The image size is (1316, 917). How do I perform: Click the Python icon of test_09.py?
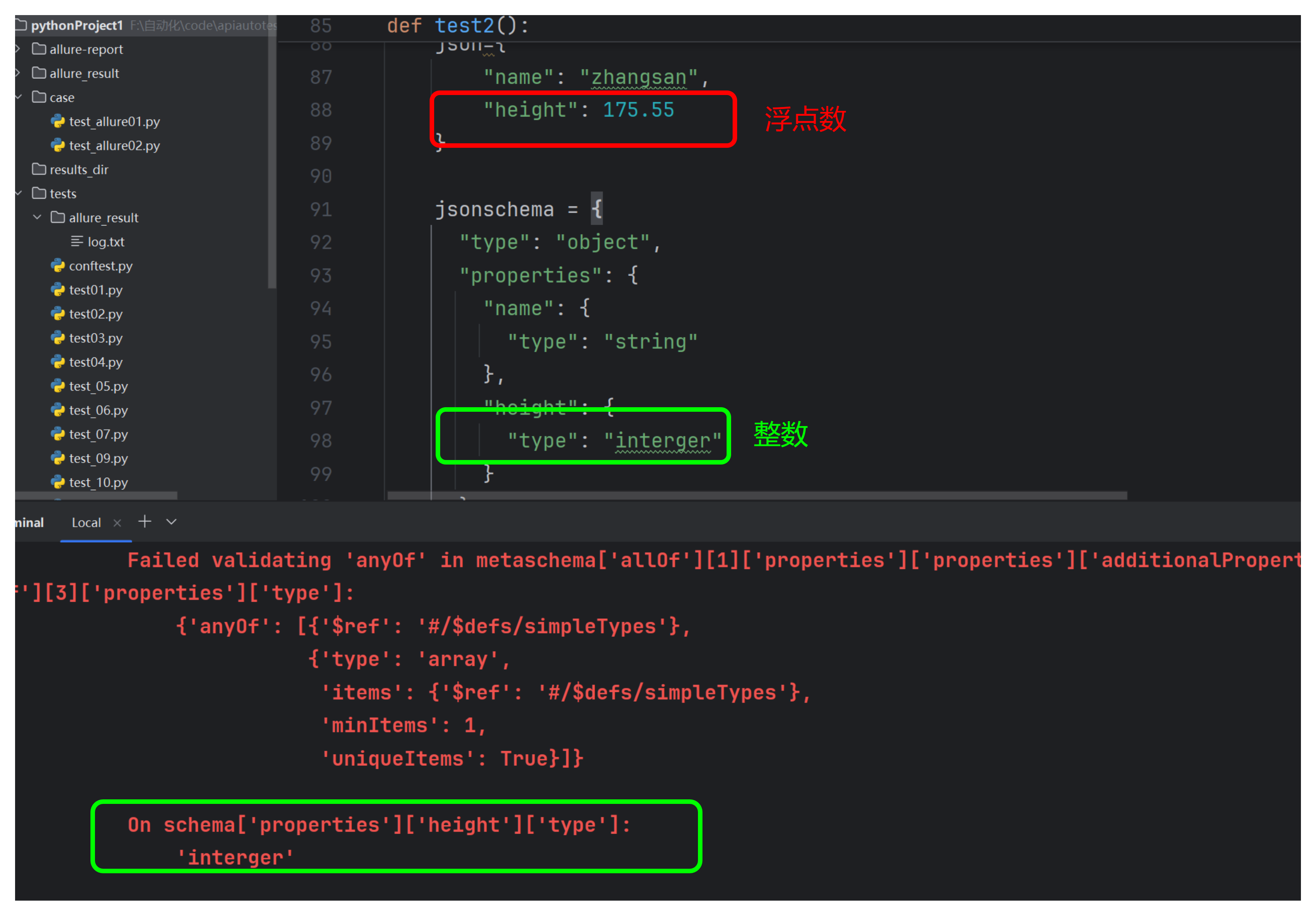click(x=58, y=458)
